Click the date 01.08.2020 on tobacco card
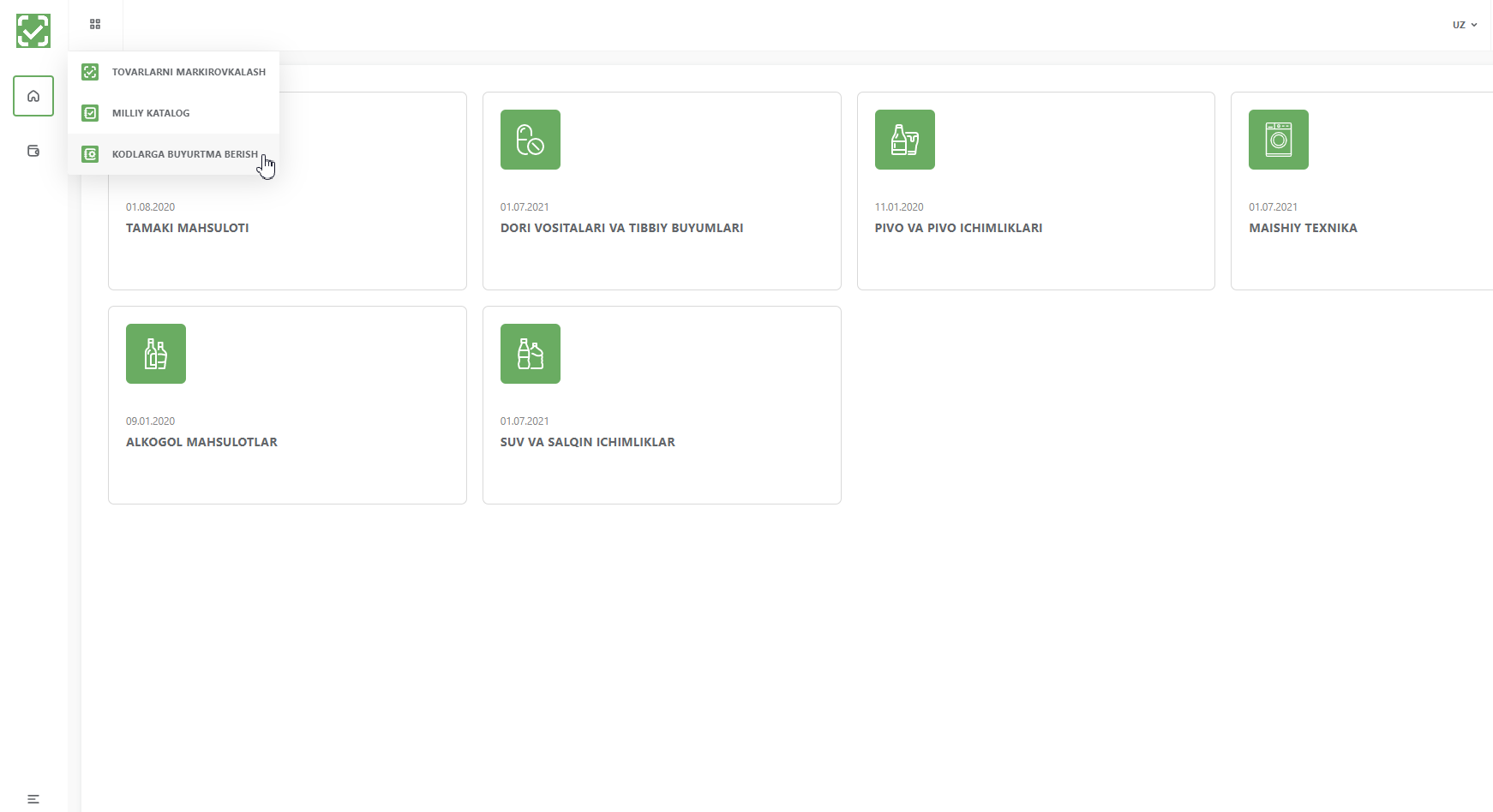Viewport: 1493px width, 812px height. point(151,207)
